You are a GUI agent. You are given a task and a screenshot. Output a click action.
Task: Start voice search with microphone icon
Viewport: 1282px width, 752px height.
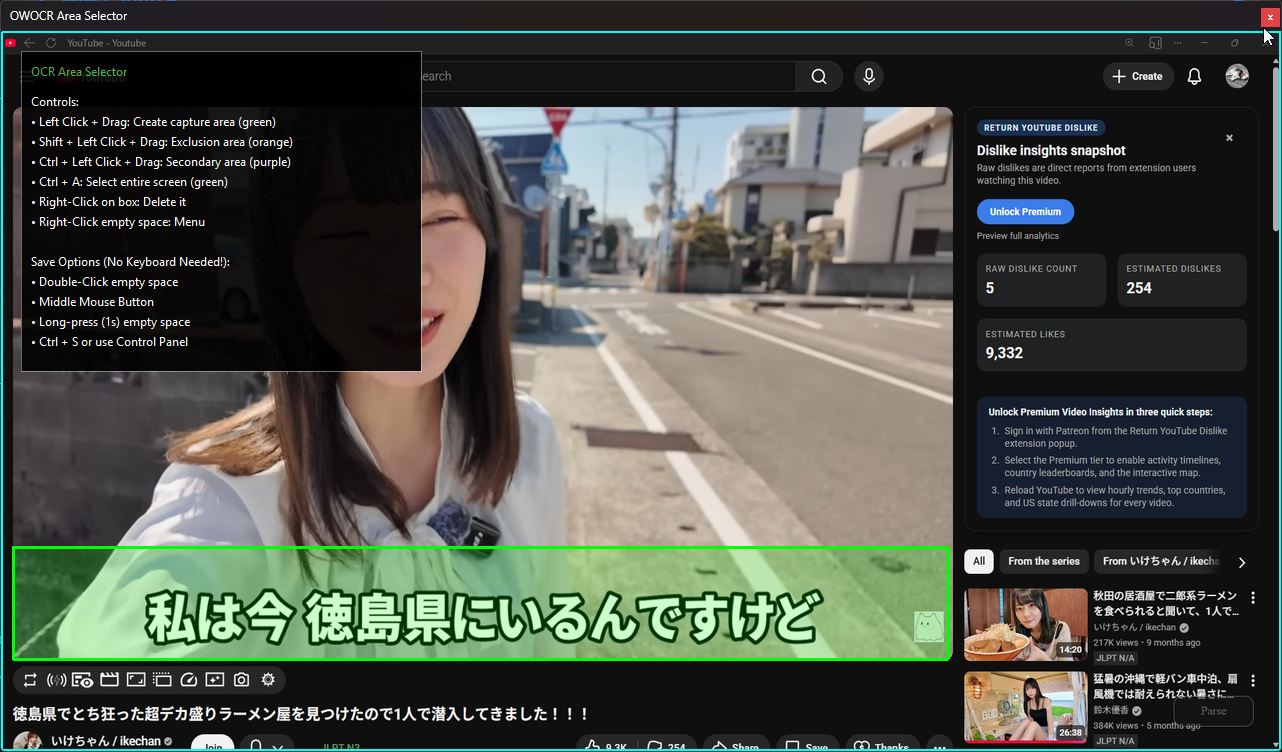click(869, 77)
